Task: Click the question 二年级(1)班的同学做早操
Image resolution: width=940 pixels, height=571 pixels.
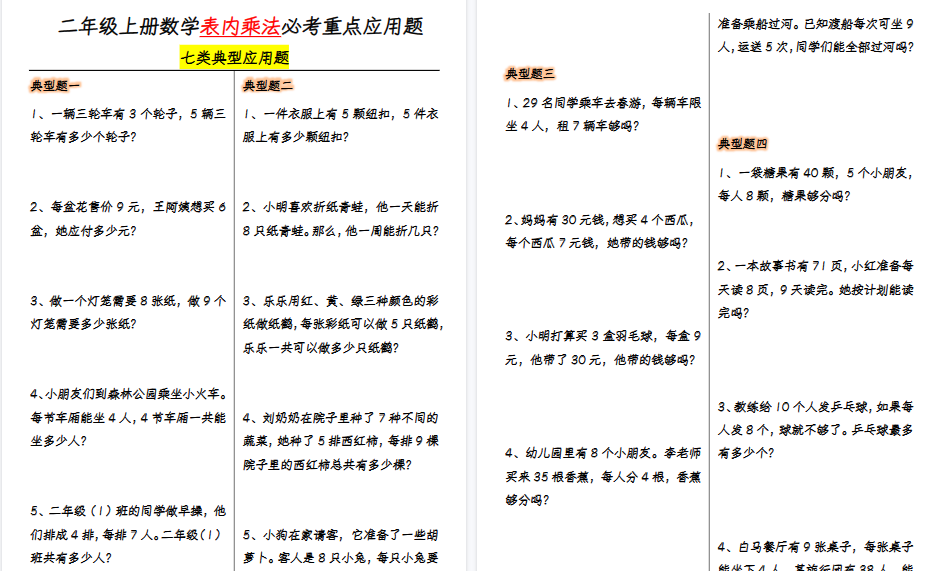Action: [128, 534]
